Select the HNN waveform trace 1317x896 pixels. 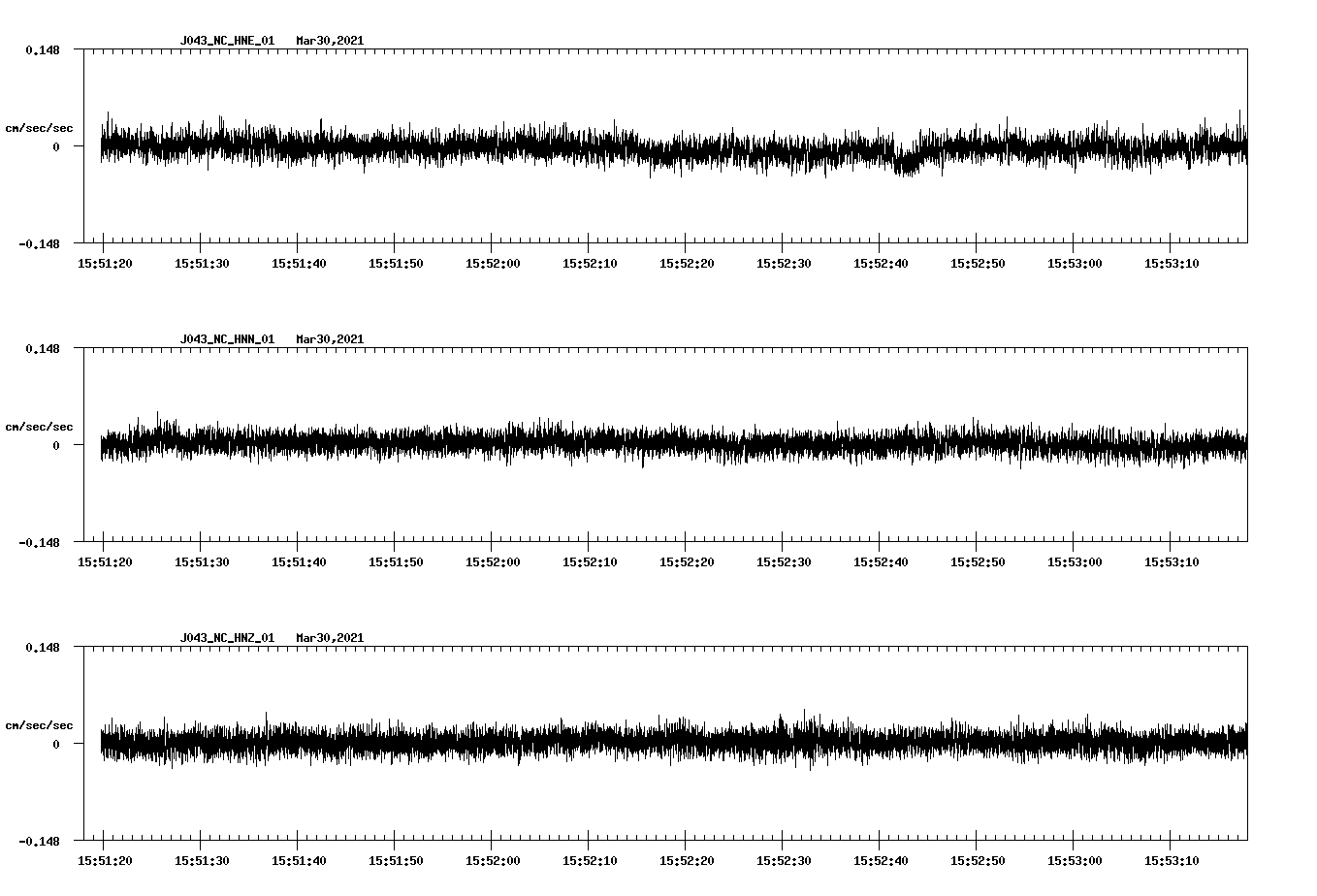[x=582, y=444]
